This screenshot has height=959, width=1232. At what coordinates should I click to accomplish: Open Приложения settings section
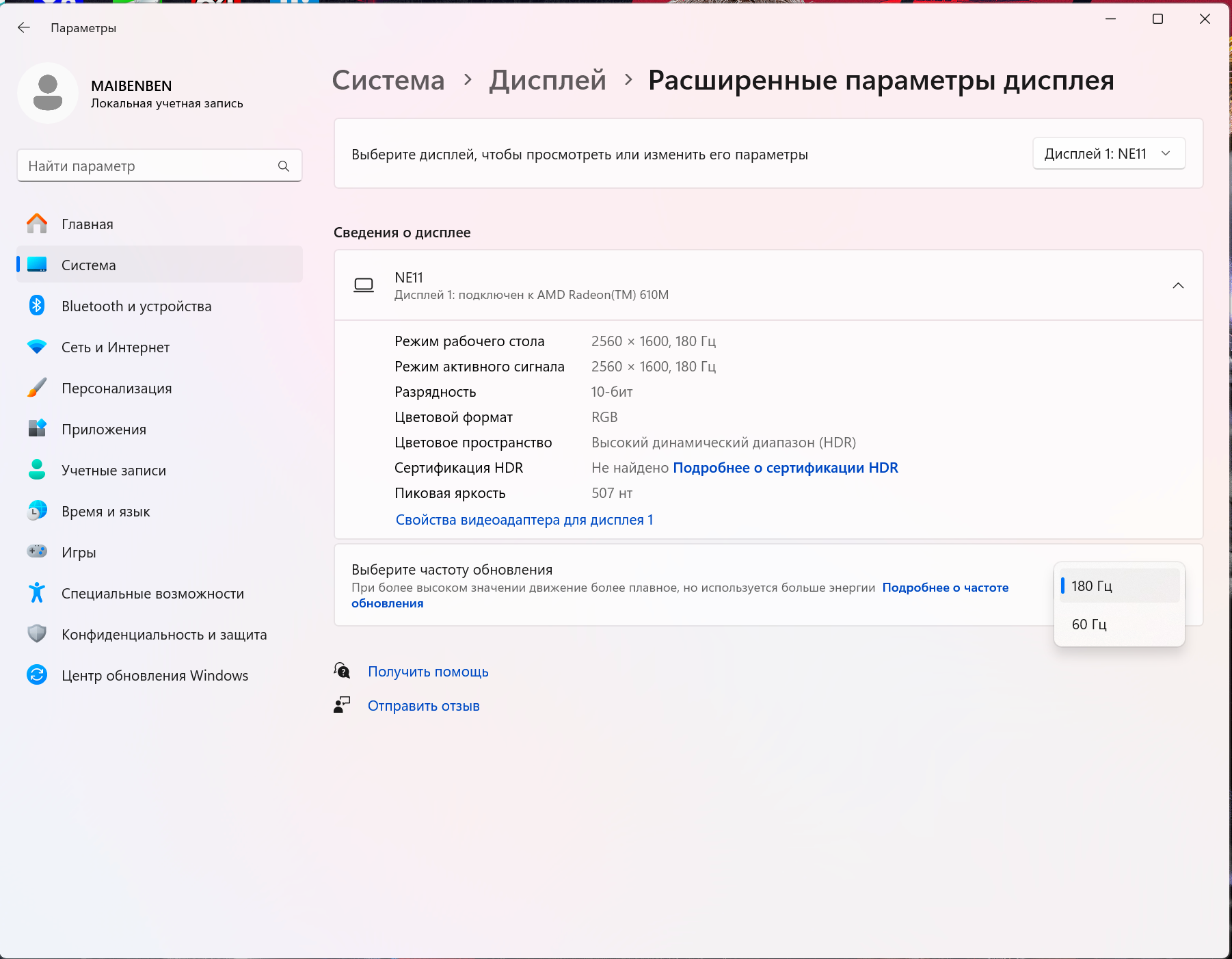point(104,430)
